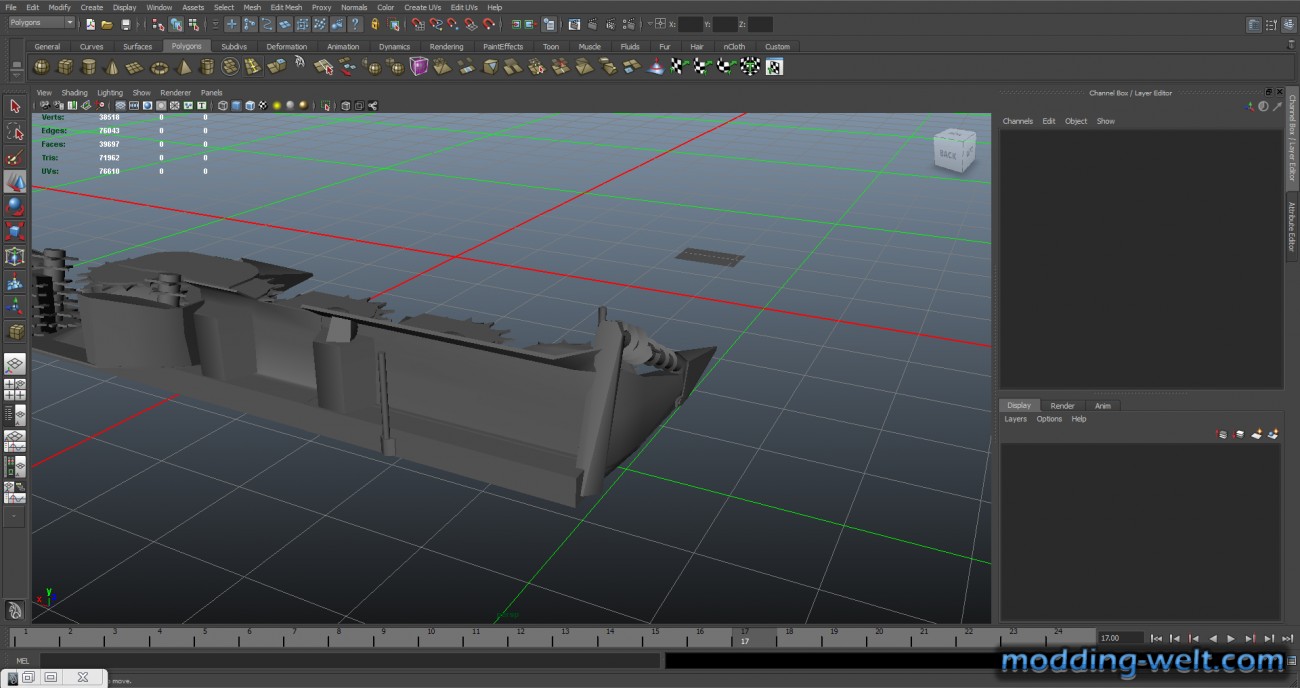Open the Channels menu in the Channel Box
This screenshot has width=1300, height=688.
1017,121
